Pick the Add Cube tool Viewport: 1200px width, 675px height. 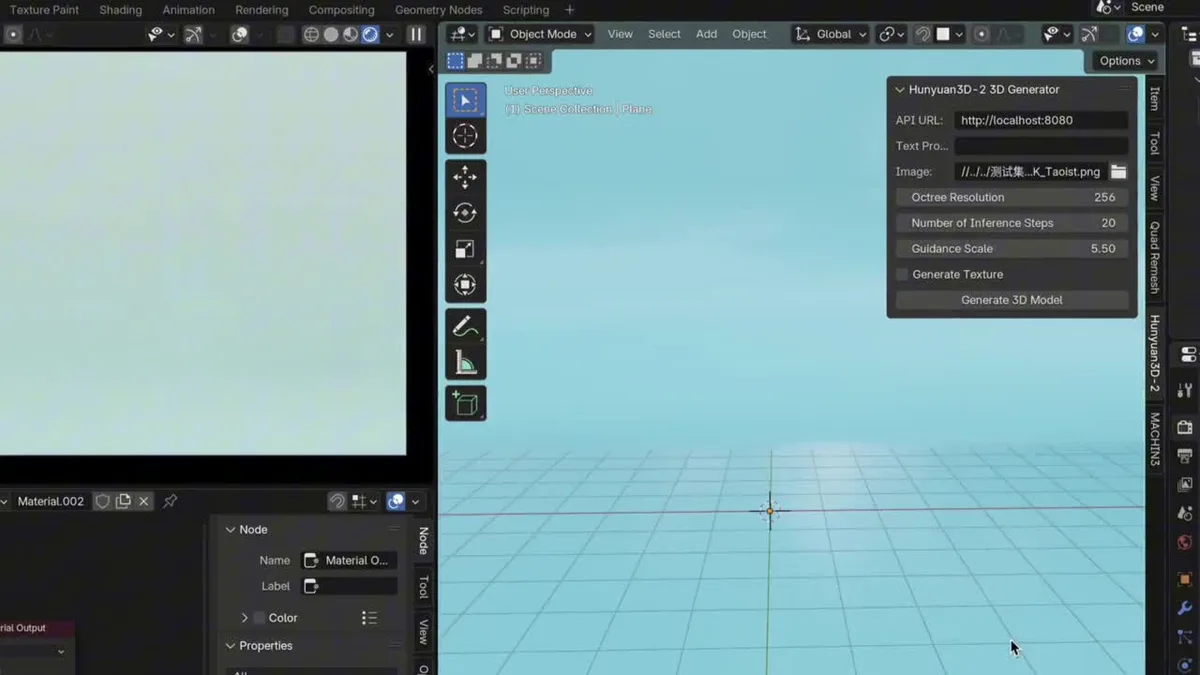465,404
